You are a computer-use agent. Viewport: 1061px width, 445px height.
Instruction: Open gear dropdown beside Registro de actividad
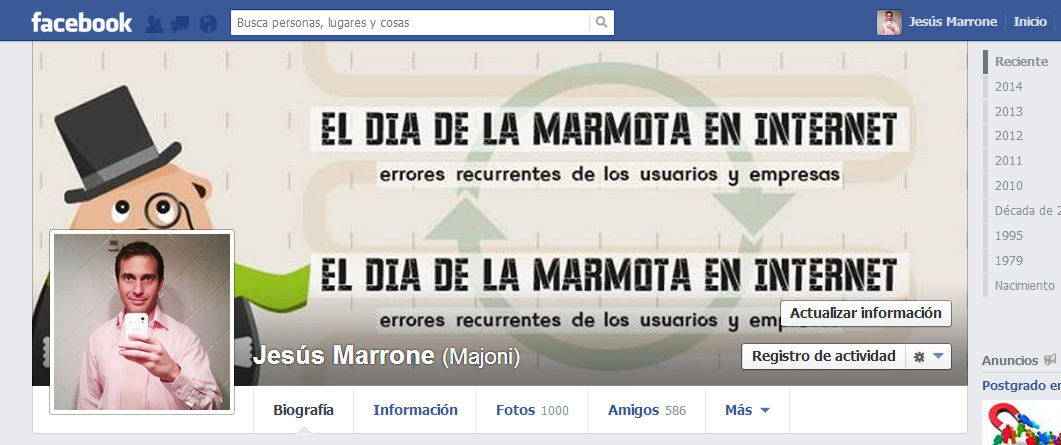coord(928,356)
